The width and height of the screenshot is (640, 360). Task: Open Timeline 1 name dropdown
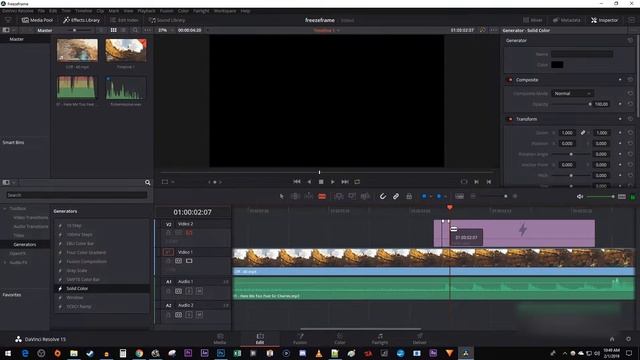327,30
